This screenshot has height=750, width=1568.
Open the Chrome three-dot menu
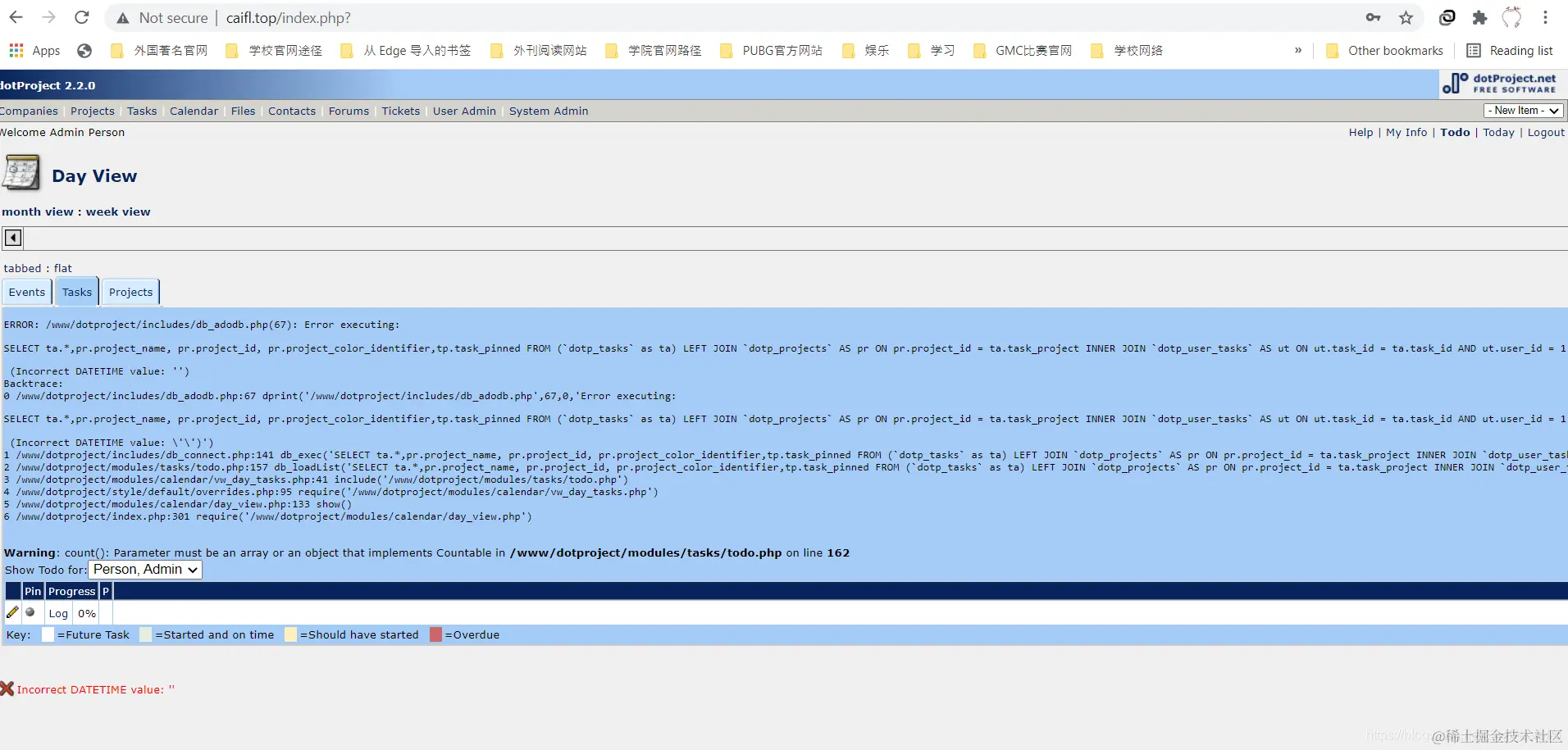click(1545, 17)
